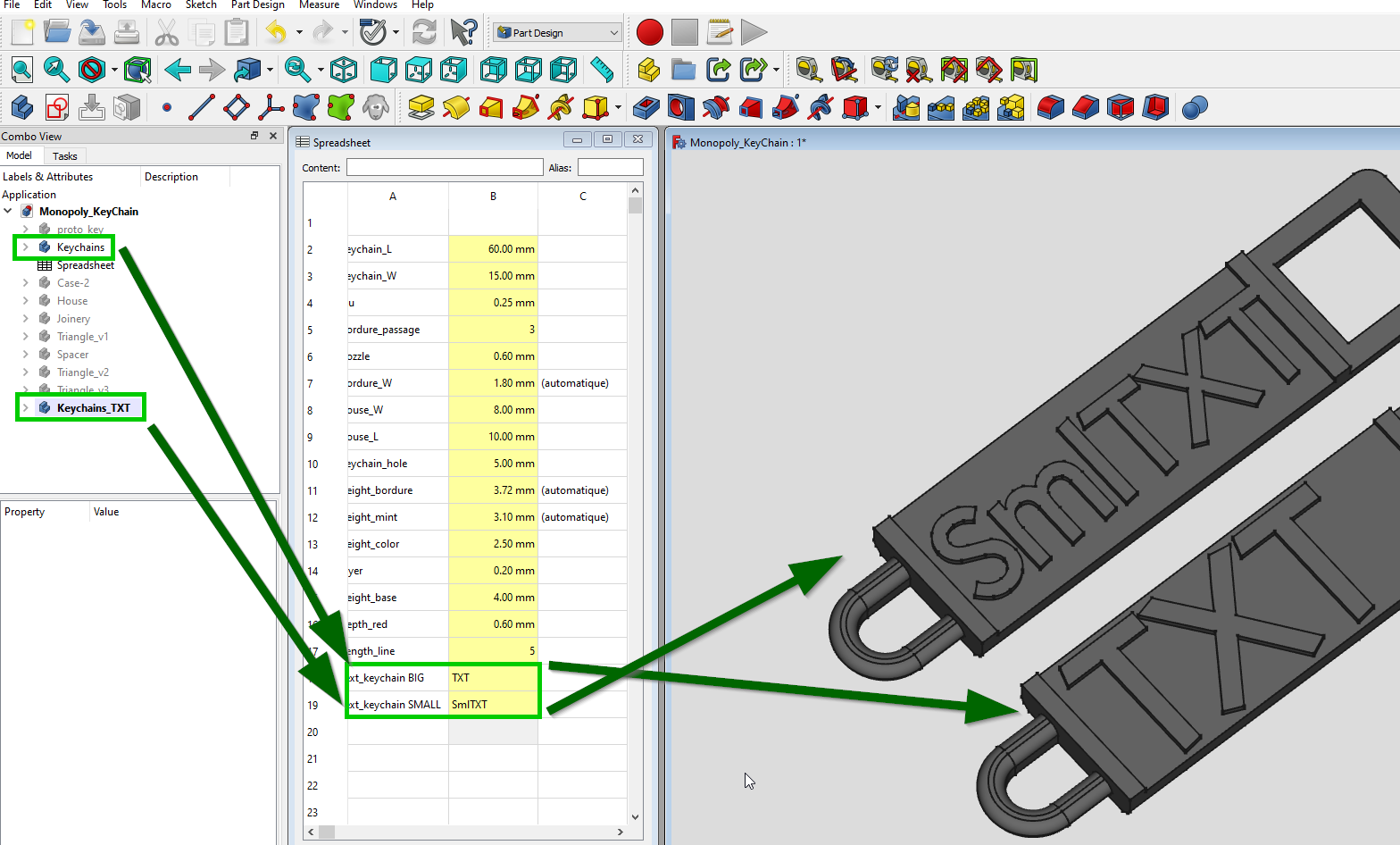Expand the Keychains_TXT body node
Viewport: 1400px width, 845px height.
pos(26,408)
